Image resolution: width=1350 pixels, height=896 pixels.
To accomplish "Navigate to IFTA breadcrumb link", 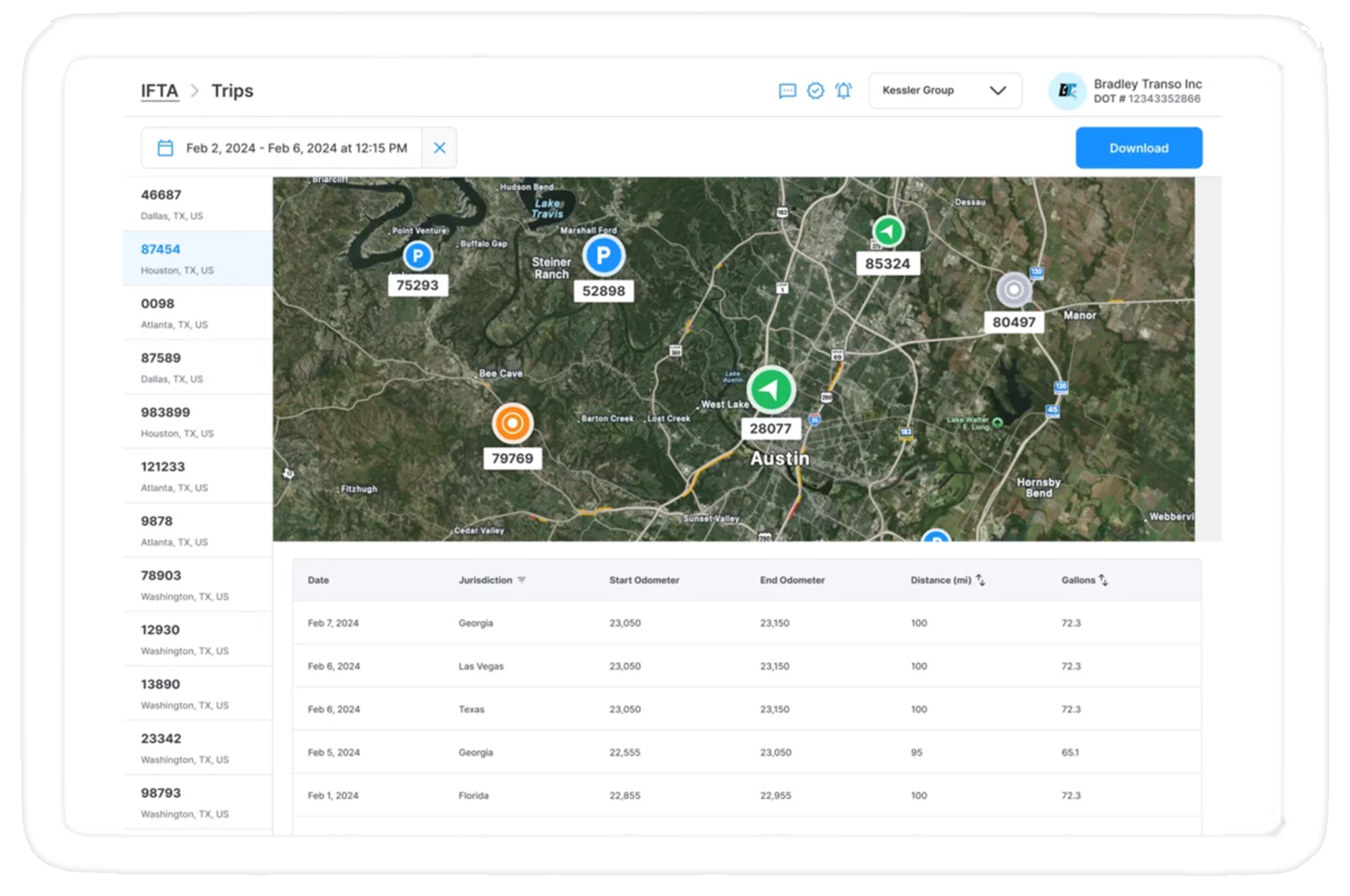I will [160, 91].
